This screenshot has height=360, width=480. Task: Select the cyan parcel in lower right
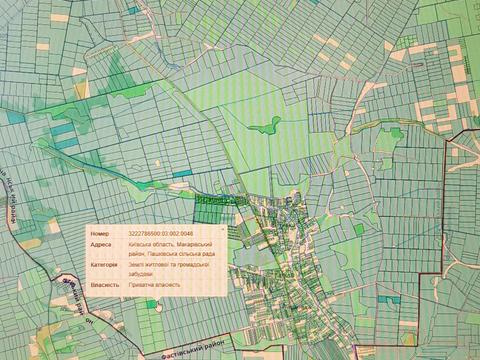point(389,299)
